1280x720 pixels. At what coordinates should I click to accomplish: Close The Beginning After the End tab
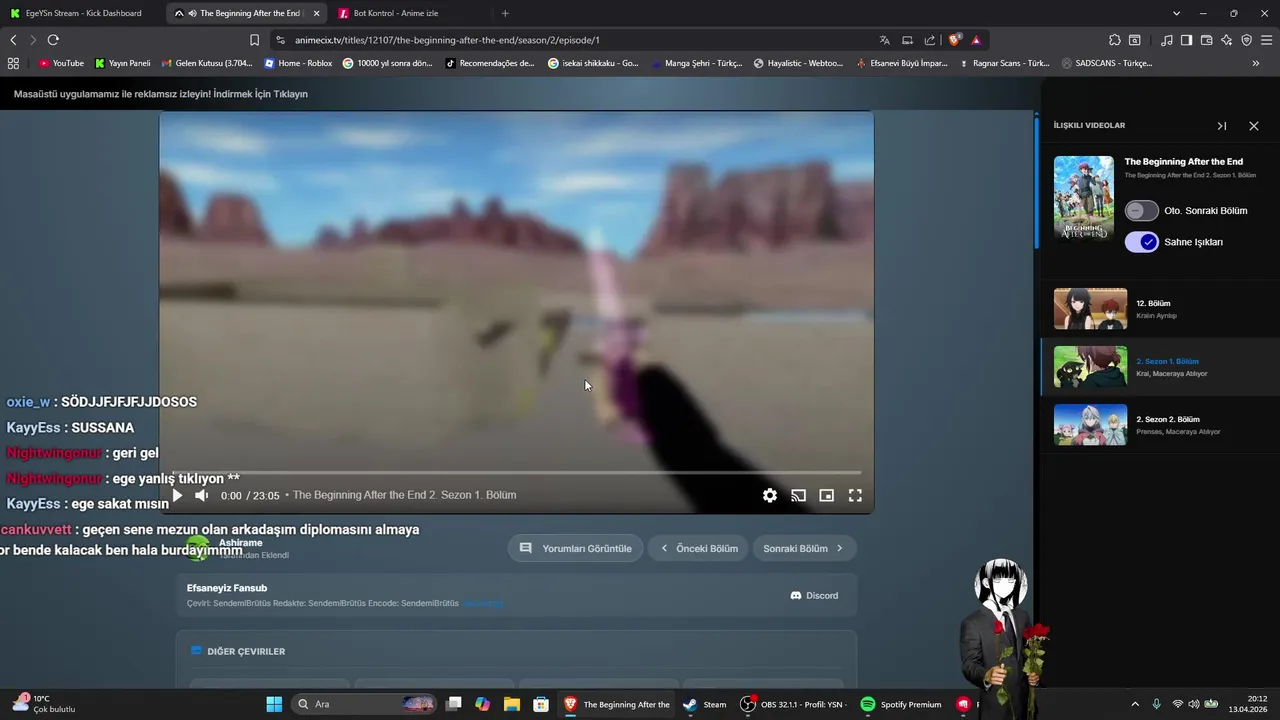pos(317,13)
